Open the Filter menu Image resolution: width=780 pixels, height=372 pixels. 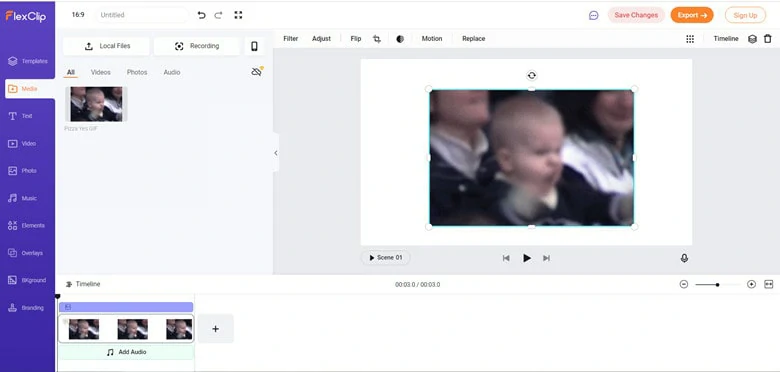coord(291,39)
